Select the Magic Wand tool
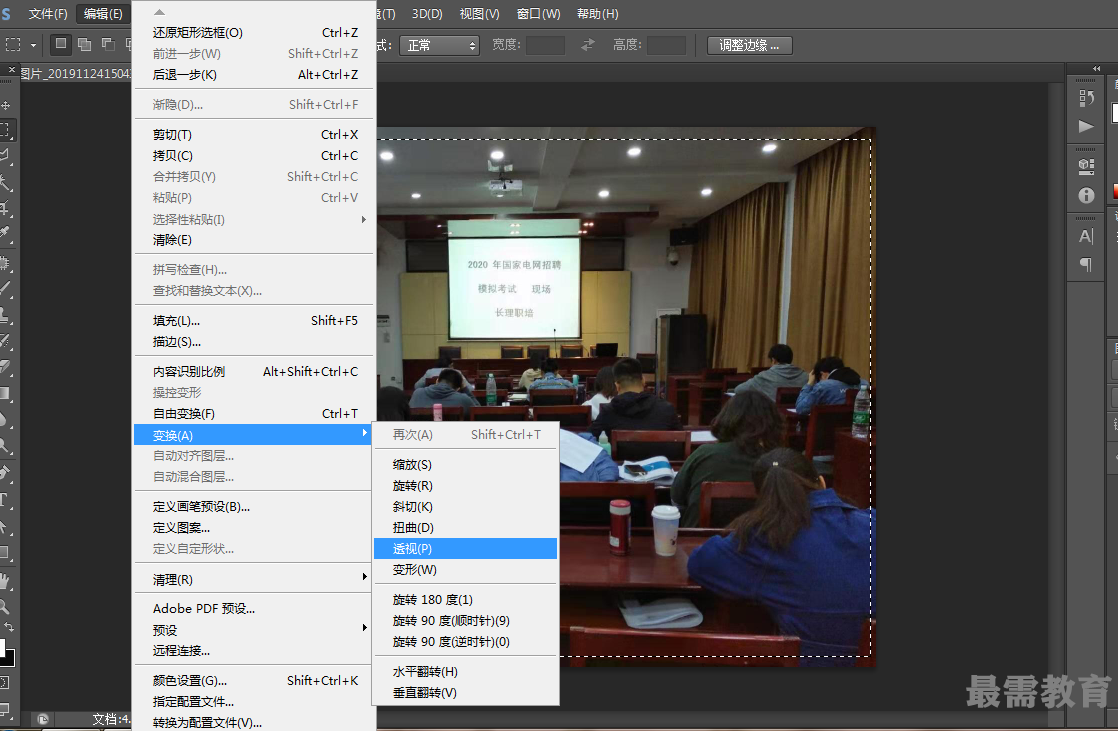This screenshot has height=731, width=1118. (6, 183)
